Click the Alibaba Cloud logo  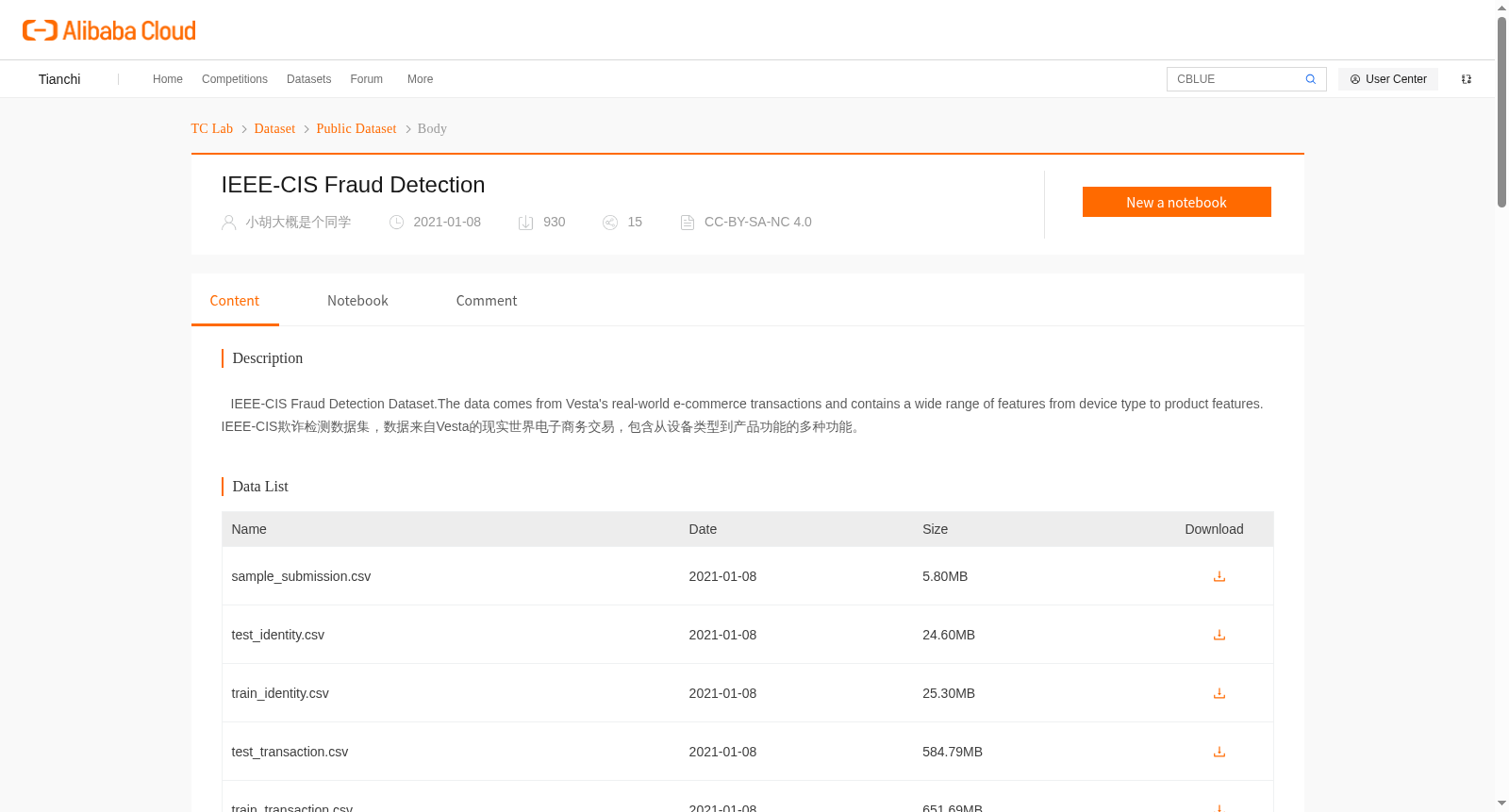point(109,30)
